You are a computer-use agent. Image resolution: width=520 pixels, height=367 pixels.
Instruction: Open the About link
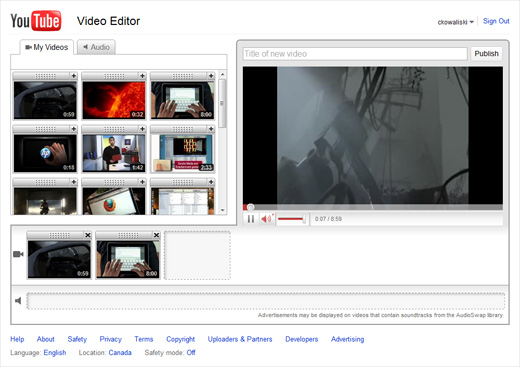pyautogui.click(x=46, y=339)
